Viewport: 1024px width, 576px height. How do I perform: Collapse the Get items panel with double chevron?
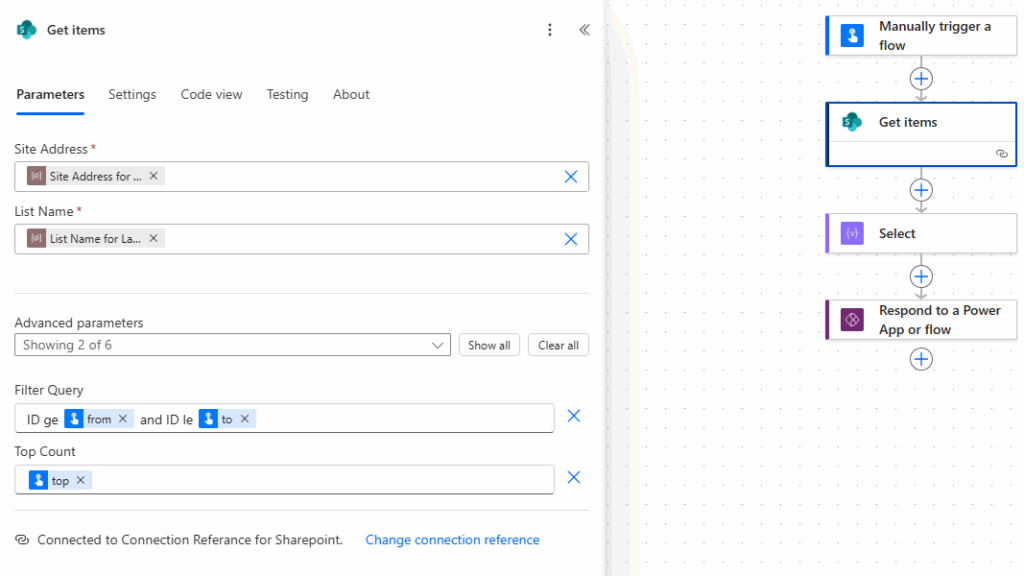point(584,30)
